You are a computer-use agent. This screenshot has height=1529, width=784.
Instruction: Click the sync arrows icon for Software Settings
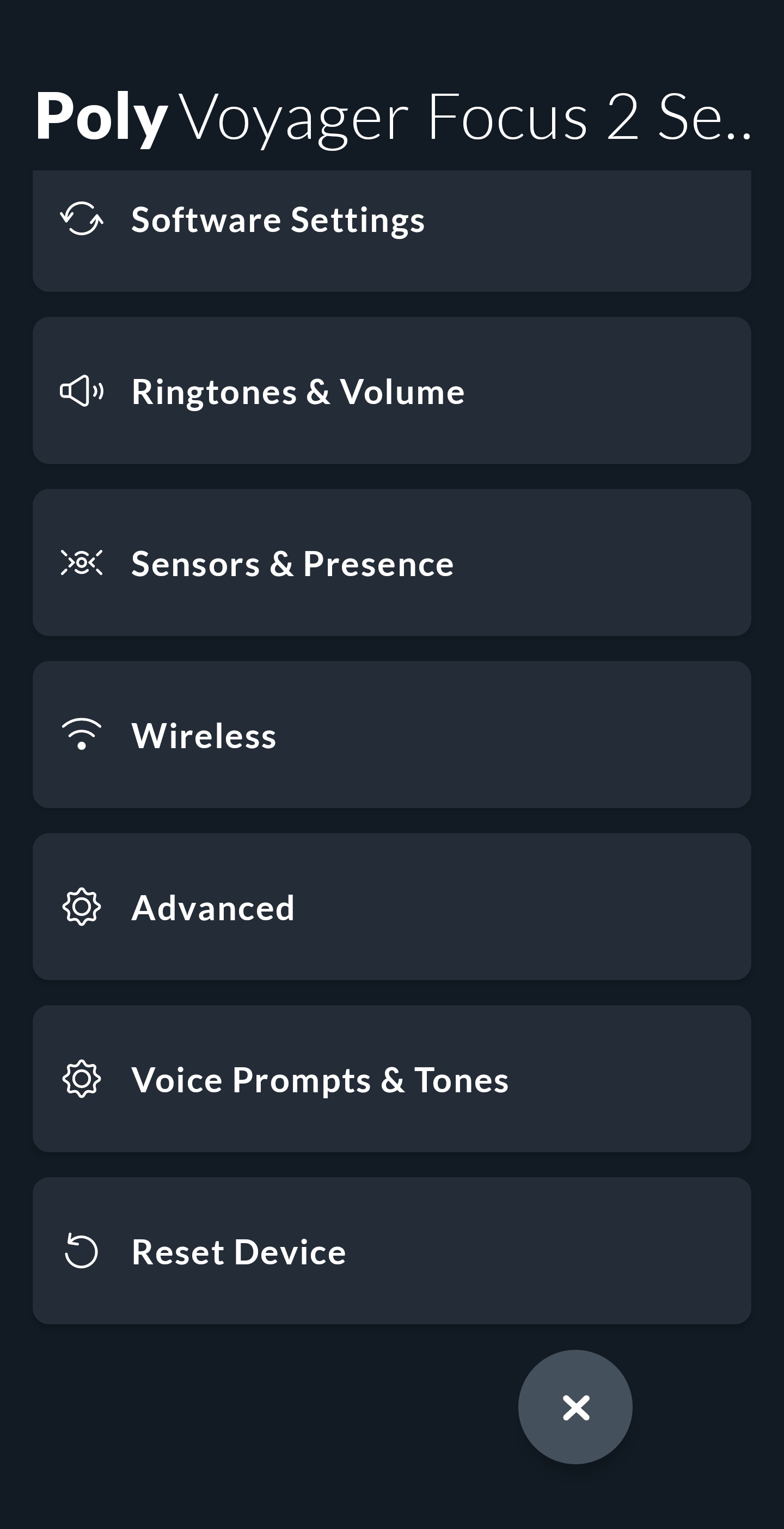[82, 219]
